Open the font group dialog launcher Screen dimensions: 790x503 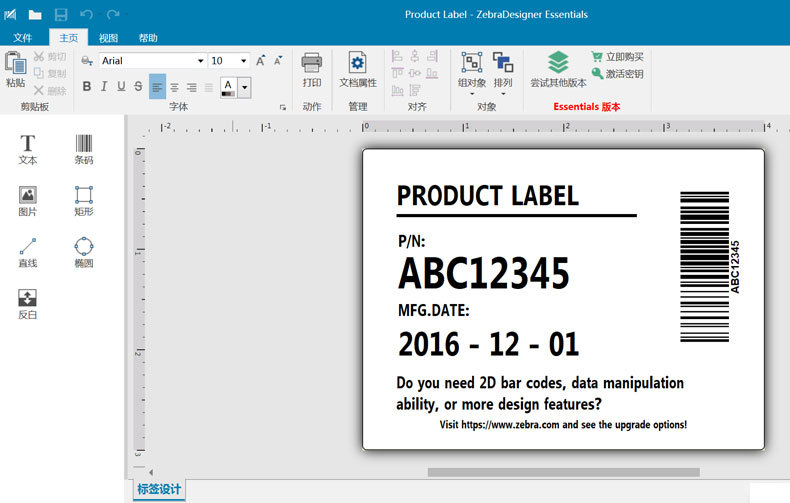click(x=283, y=107)
